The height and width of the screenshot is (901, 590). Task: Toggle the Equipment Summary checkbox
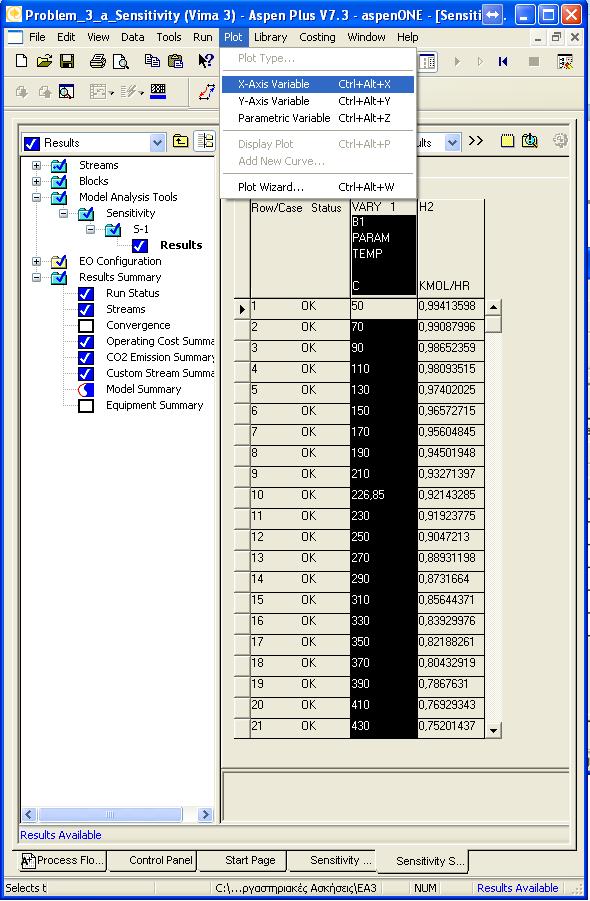pyautogui.click(x=86, y=406)
